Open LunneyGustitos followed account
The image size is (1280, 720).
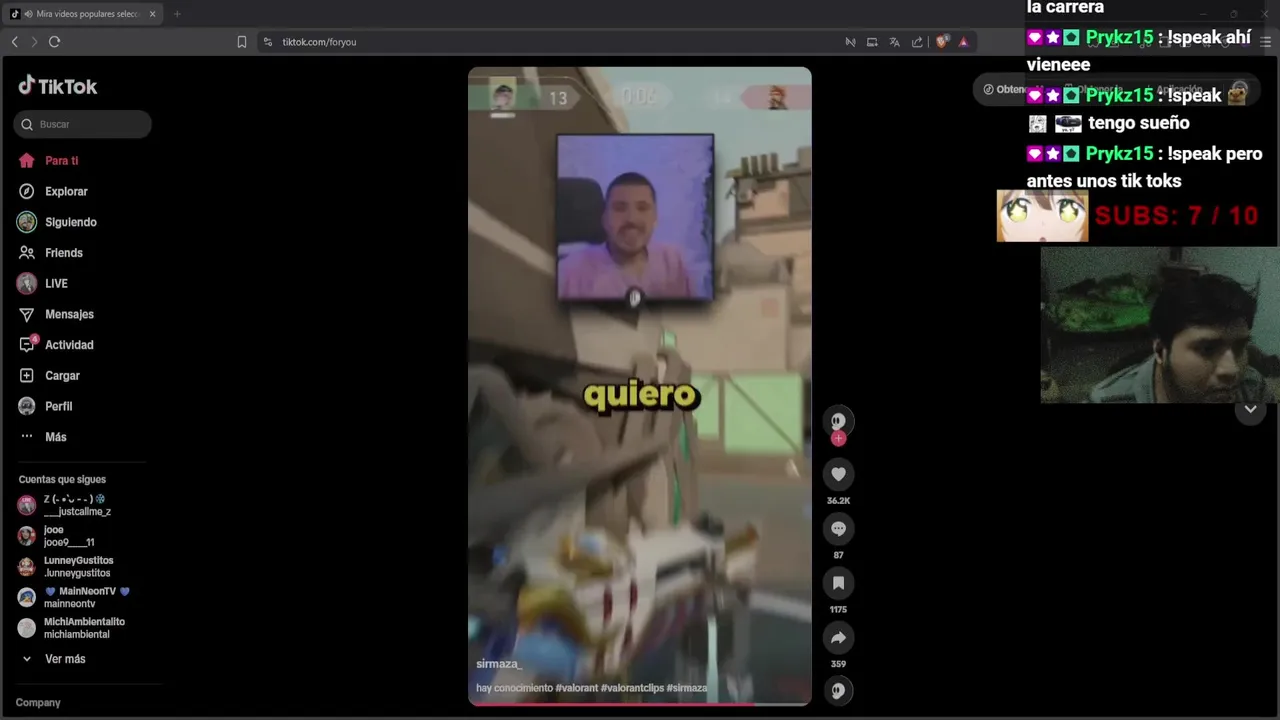click(66, 567)
